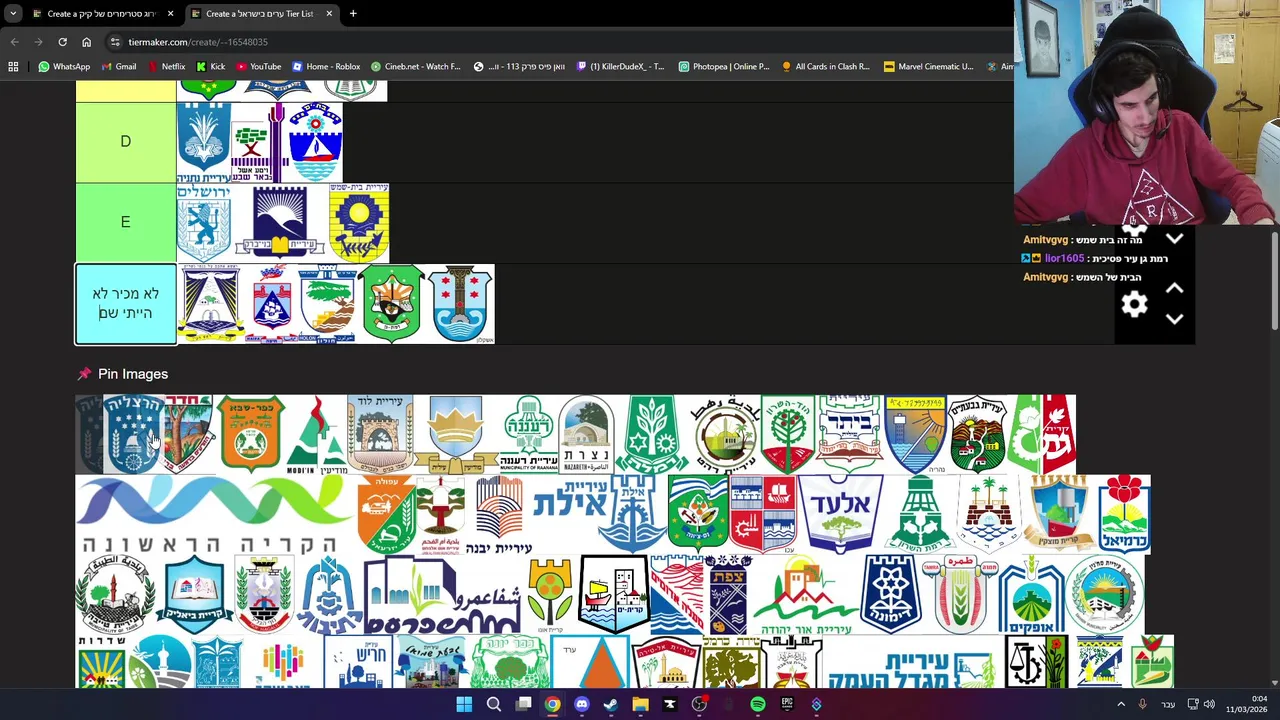
Task: Click the up chevron beside the gear
Action: [1174, 288]
